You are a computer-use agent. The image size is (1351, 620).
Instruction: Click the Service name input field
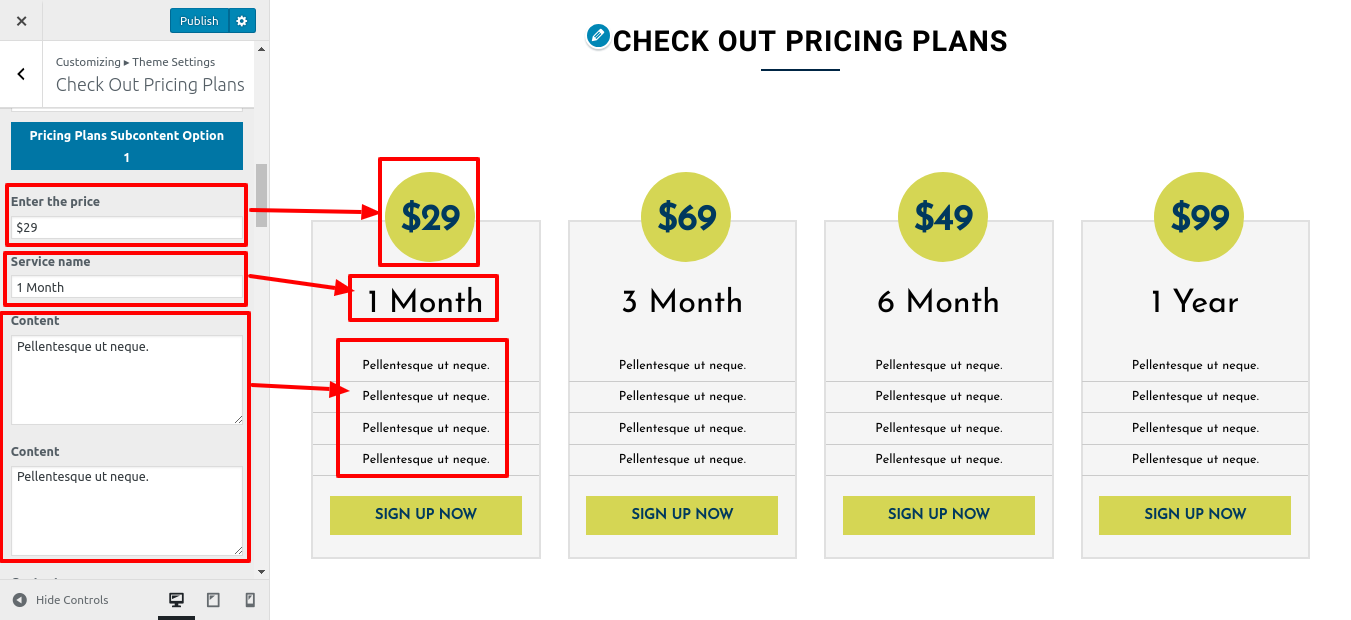(126, 288)
